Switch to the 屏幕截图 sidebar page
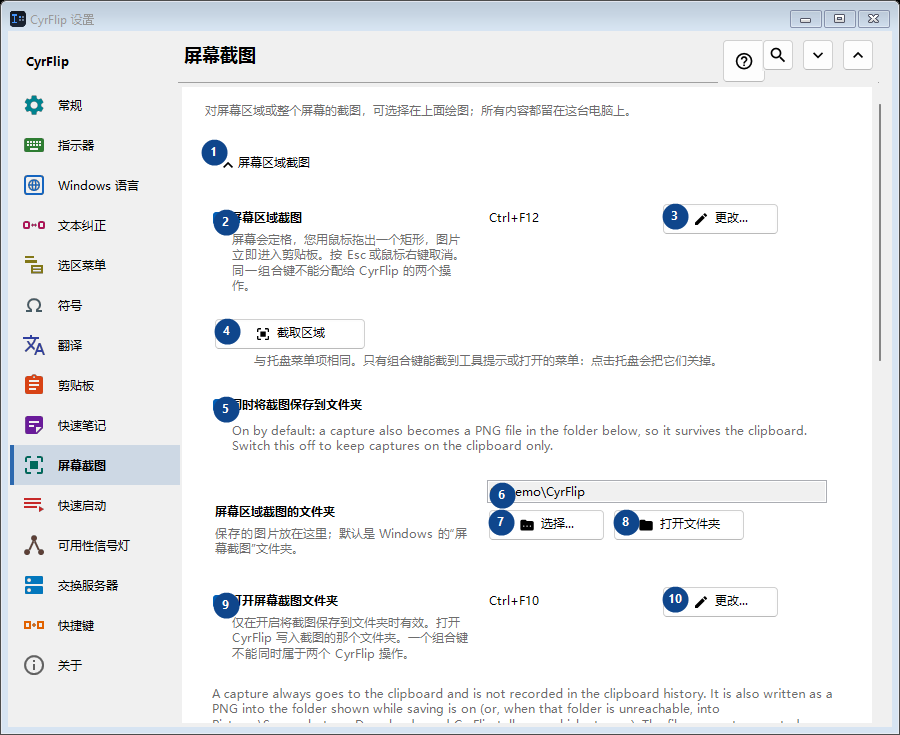Image resolution: width=900 pixels, height=735 pixels. [95, 465]
